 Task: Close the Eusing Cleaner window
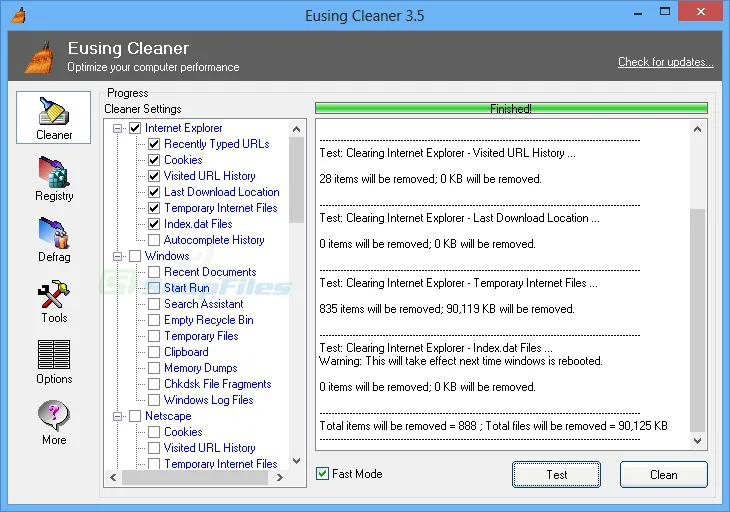point(701,12)
